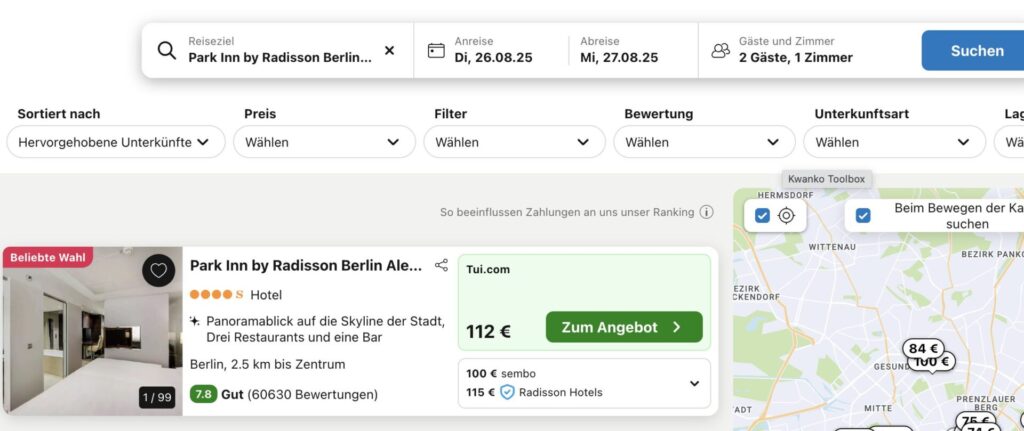Click the 'Sortiert nach' label
The height and width of the screenshot is (431, 1024).
pyautogui.click(x=59, y=114)
